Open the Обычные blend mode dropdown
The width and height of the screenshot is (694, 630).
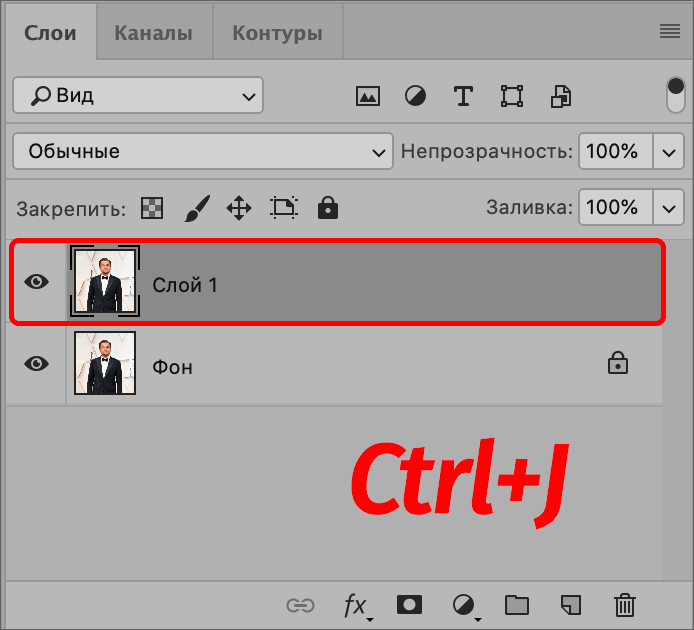[203, 151]
